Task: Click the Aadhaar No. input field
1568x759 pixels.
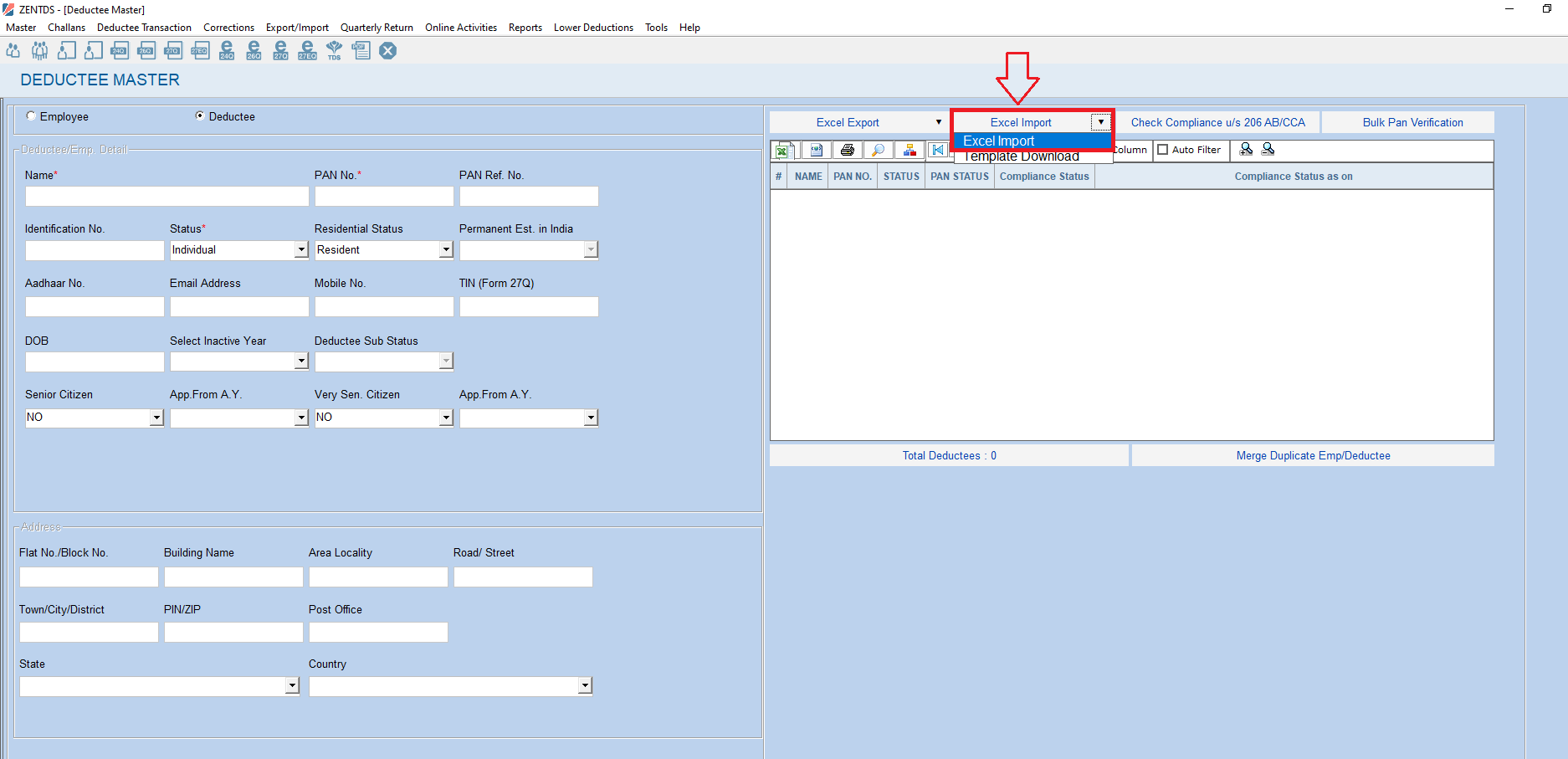Action: (95, 306)
